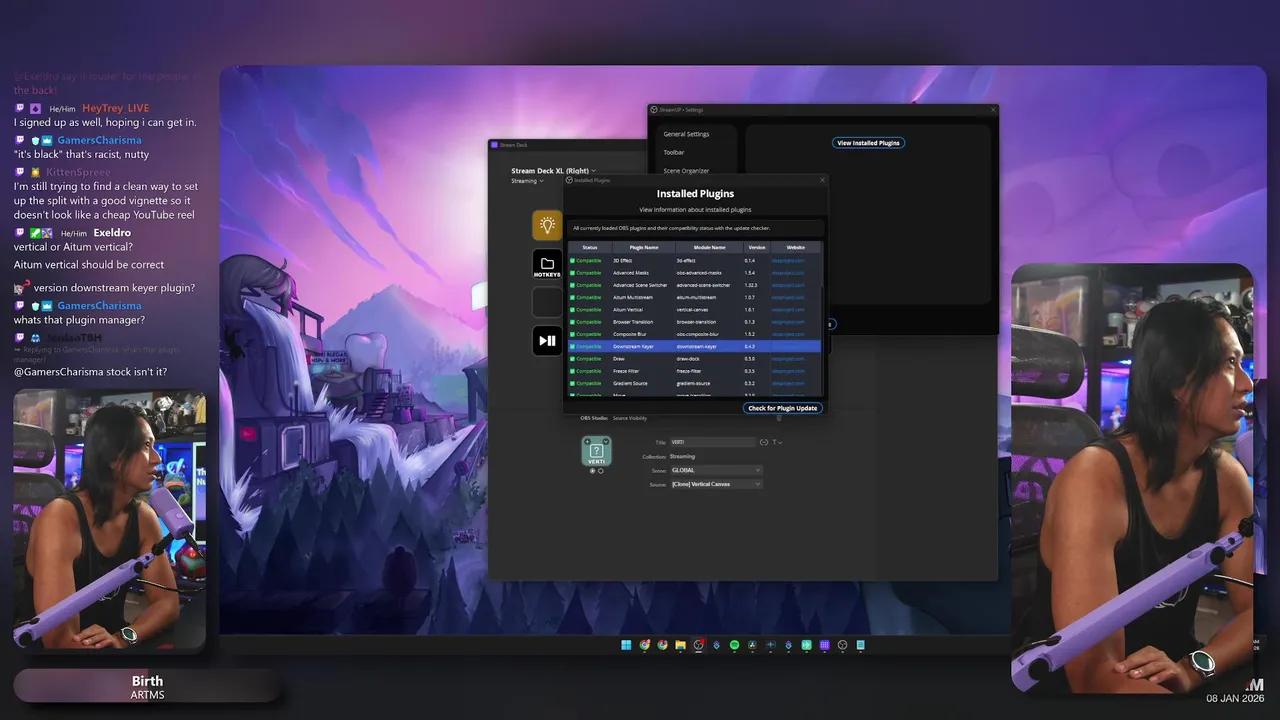1280x720 pixels.
Task: Select first state radio under VERTI icon
Action: click(x=592, y=471)
